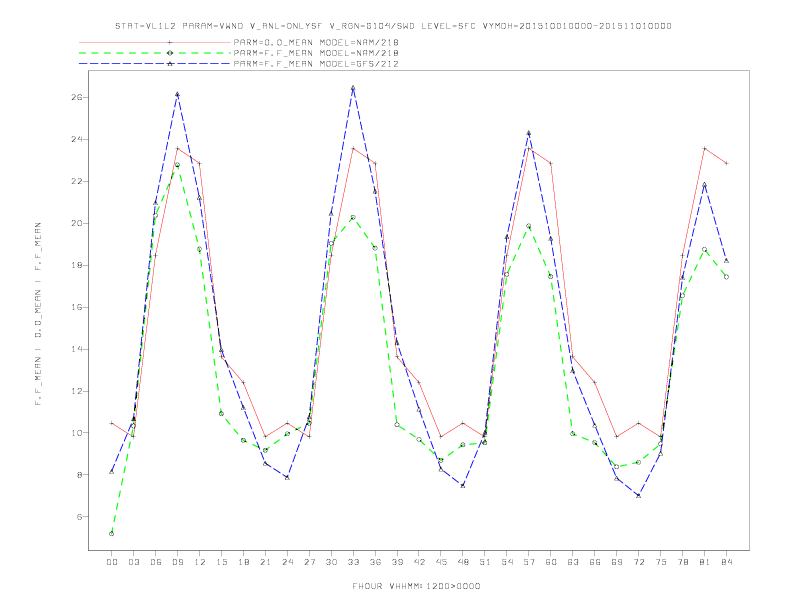Click y-axis tick label 22
Viewport: 792px width, 612px height.
click(x=76, y=181)
